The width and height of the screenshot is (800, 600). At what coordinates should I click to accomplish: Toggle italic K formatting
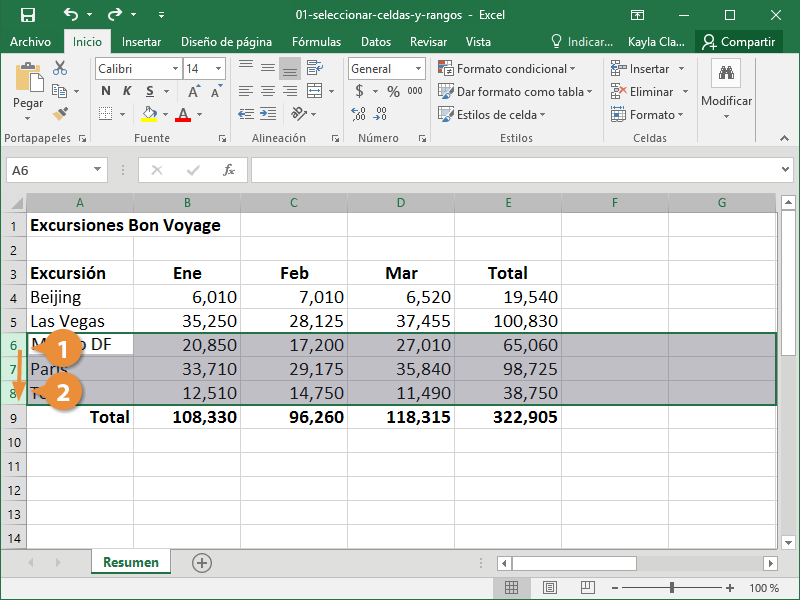pyautogui.click(x=129, y=92)
